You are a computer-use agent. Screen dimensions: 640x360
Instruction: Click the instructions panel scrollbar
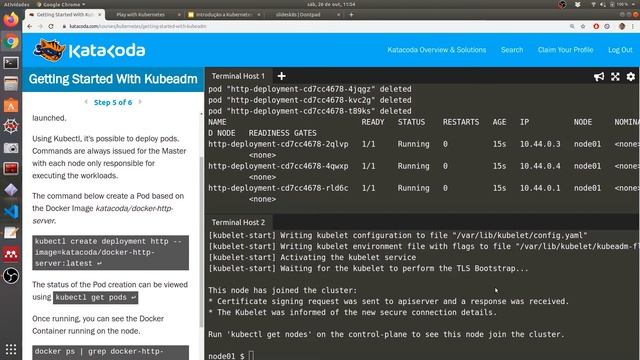(x=201, y=241)
